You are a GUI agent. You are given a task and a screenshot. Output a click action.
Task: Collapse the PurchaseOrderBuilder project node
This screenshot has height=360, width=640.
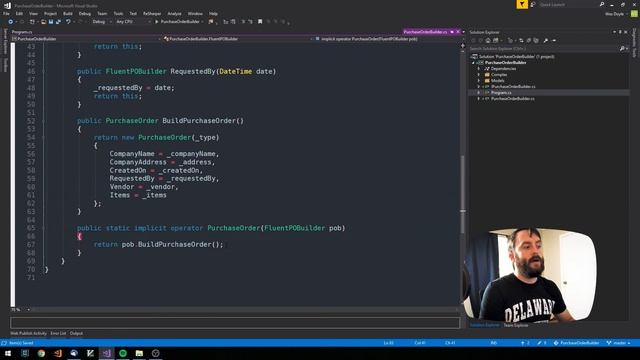pyautogui.click(x=473, y=63)
